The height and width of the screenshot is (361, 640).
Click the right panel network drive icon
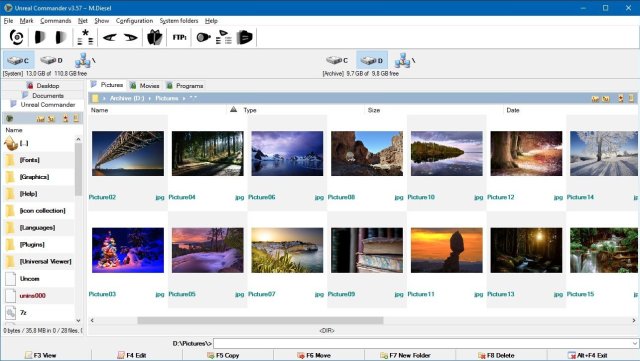(x=402, y=60)
